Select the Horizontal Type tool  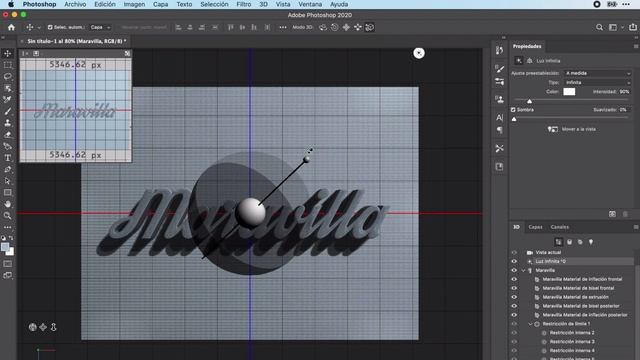(x=7, y=158)
